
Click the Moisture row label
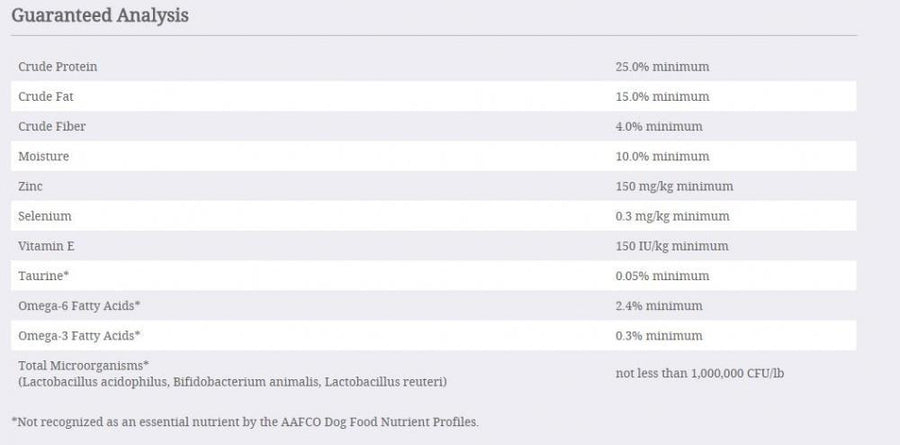[x=43, y=156]
